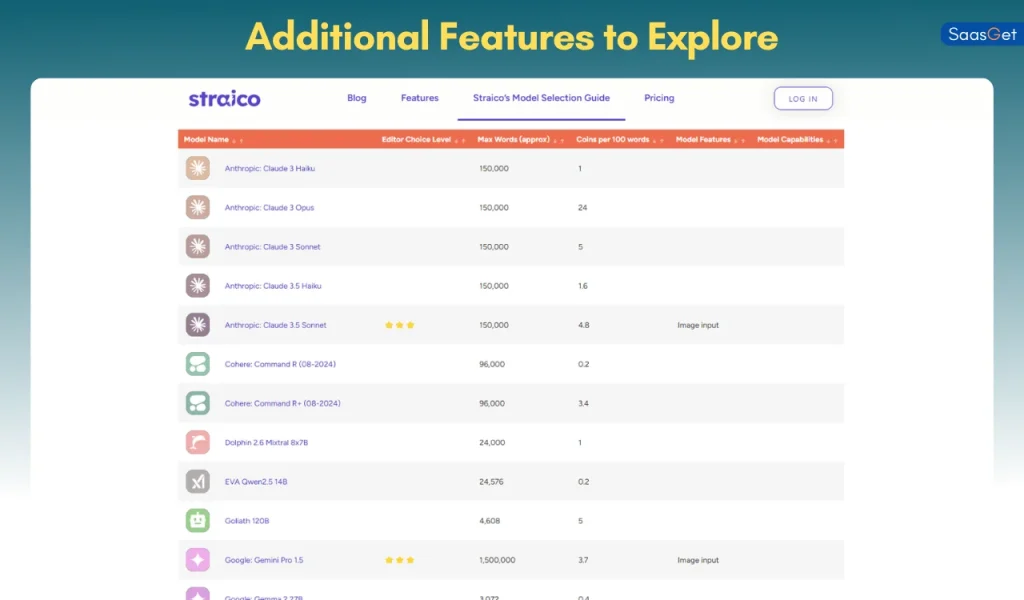Click the EVA Qwen2.5 14B icon
The height and width of the screenshot is (600, 1024).
[198, 482]
